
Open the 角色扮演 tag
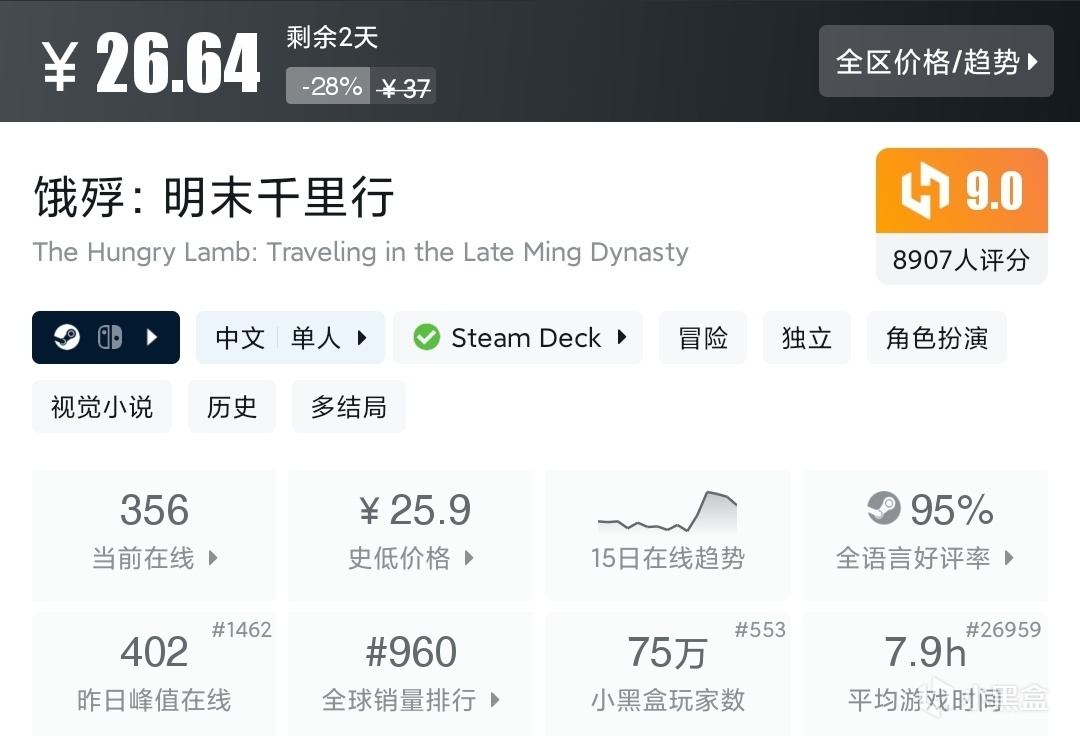point(936,338)
